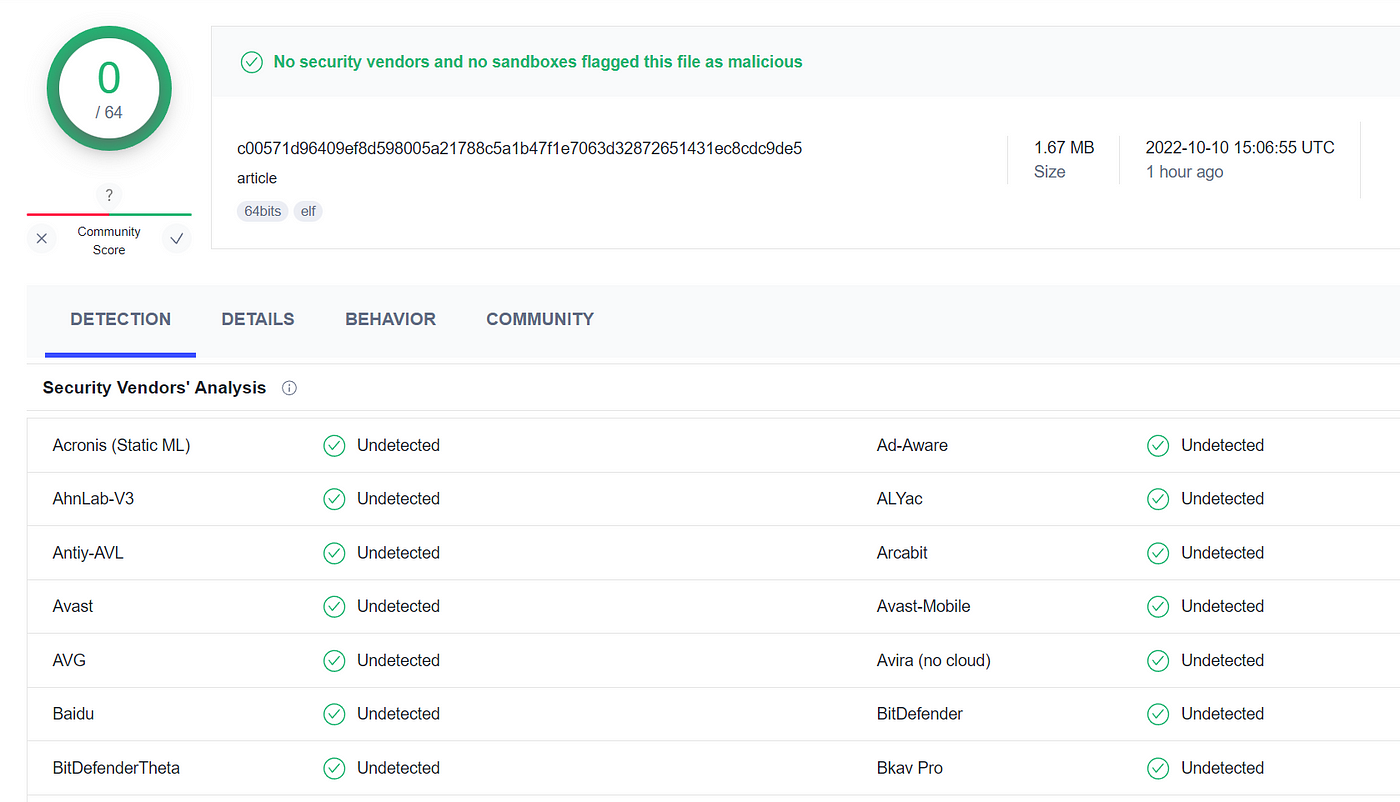
Task: Click the 64bits tag
Action: pos(263,211)
